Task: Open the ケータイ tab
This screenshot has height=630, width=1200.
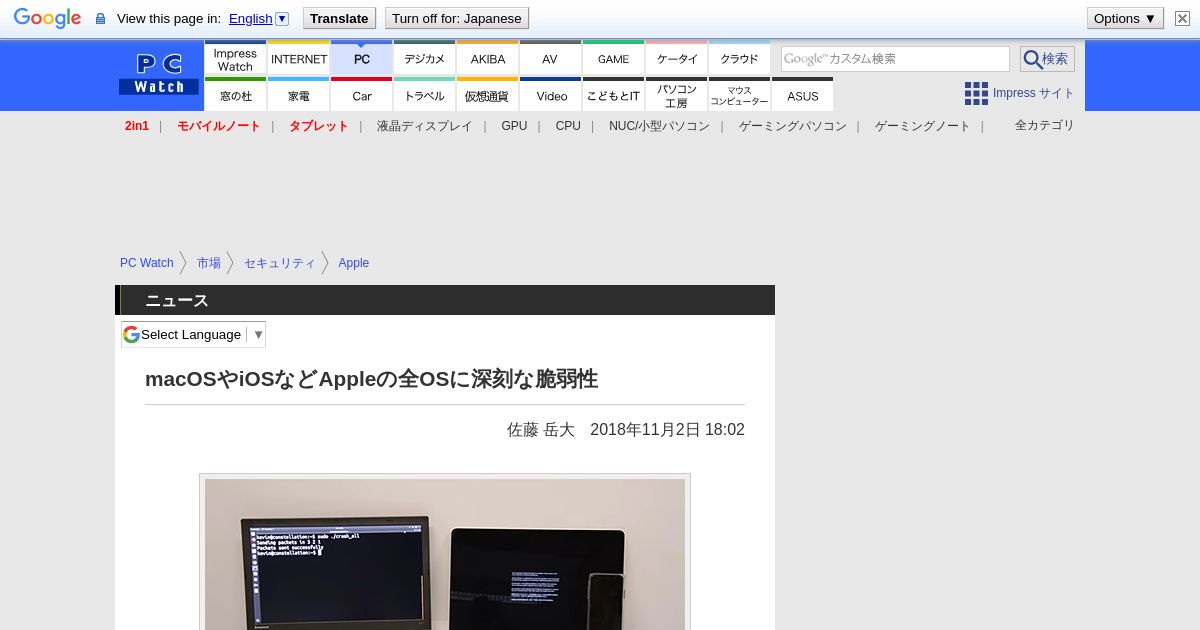Action: 676,58
